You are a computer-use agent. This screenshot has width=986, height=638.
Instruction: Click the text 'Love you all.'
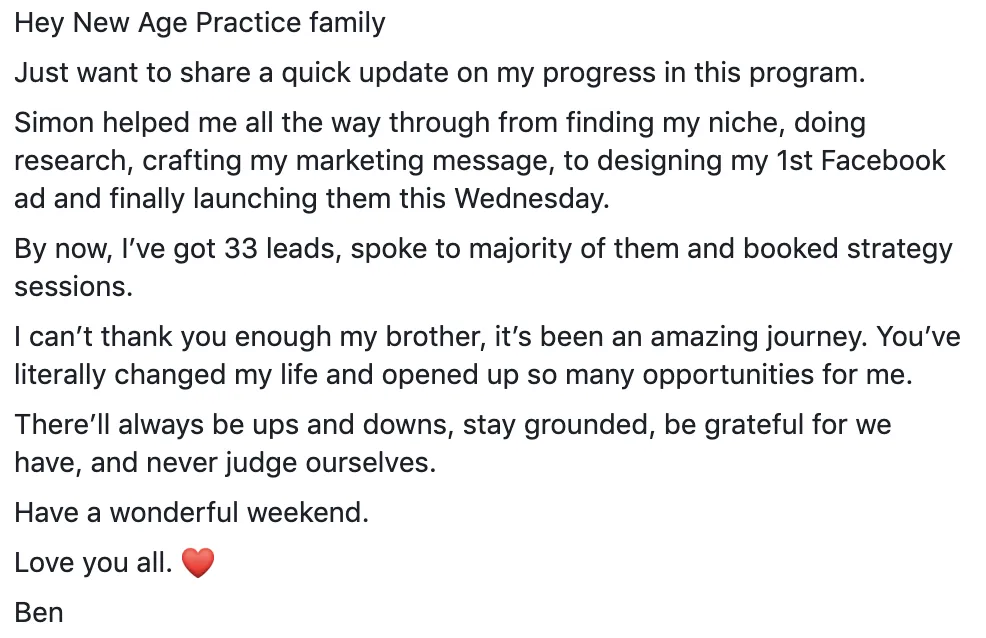93,563
